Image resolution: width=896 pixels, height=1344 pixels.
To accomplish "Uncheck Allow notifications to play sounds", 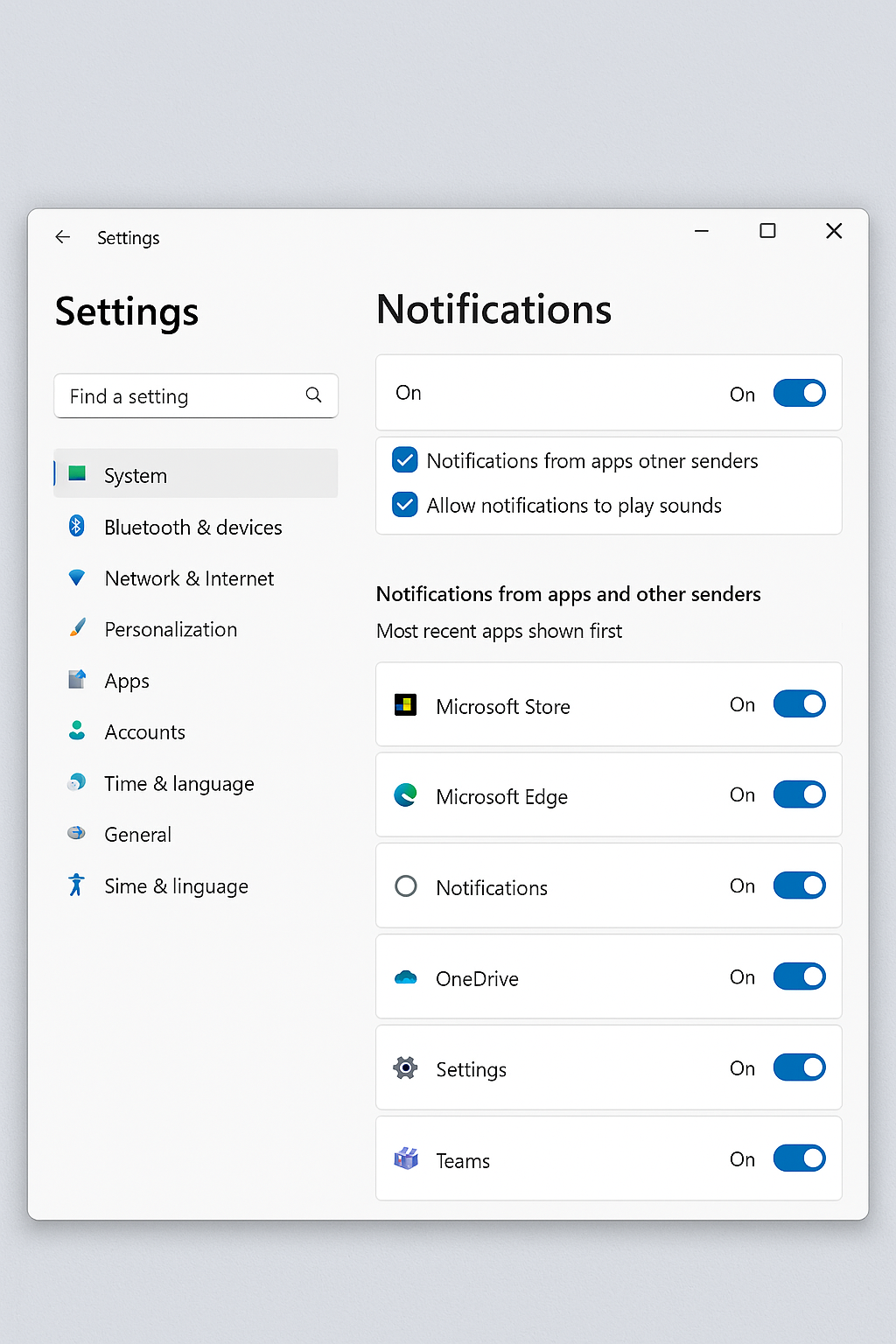I will (405, 505).
